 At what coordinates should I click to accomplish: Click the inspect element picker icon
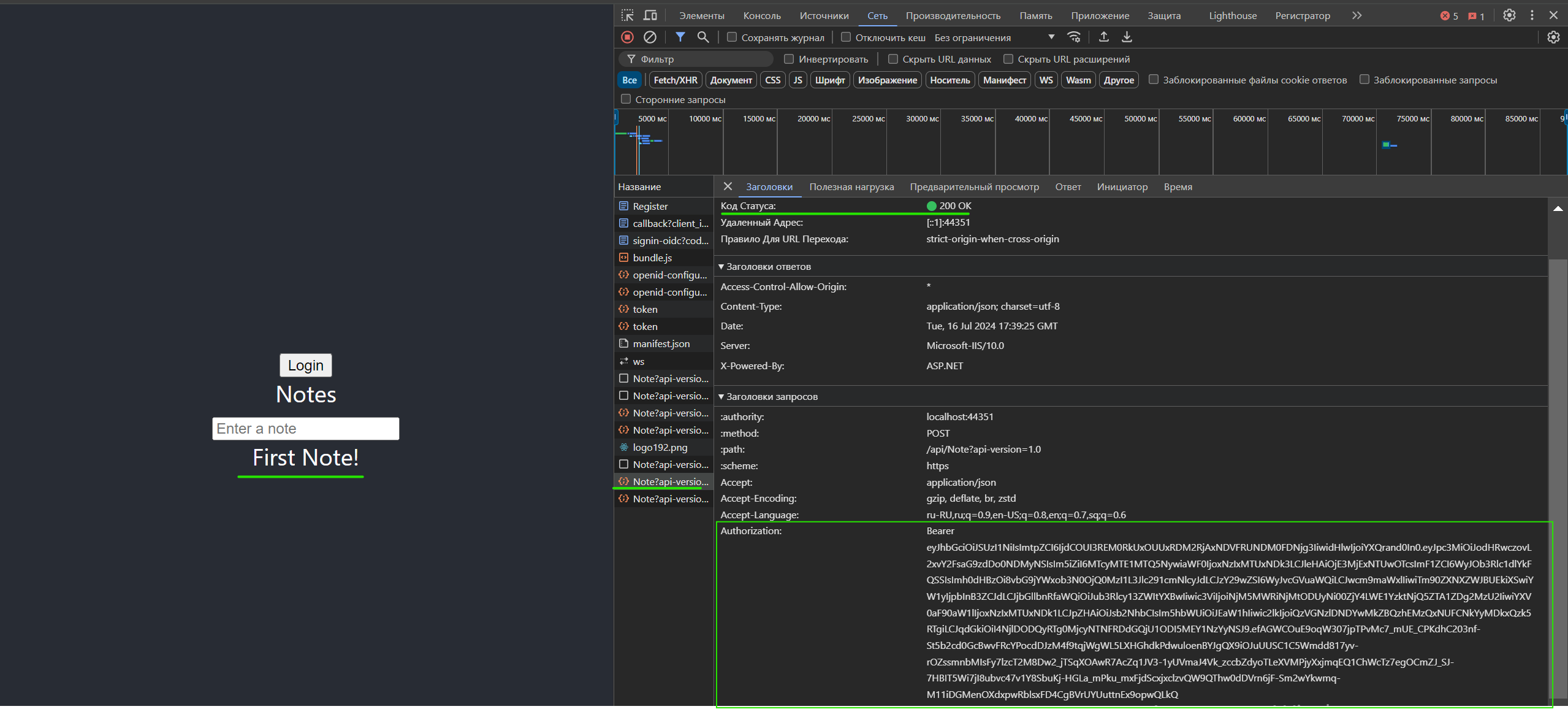coord(627,15)
